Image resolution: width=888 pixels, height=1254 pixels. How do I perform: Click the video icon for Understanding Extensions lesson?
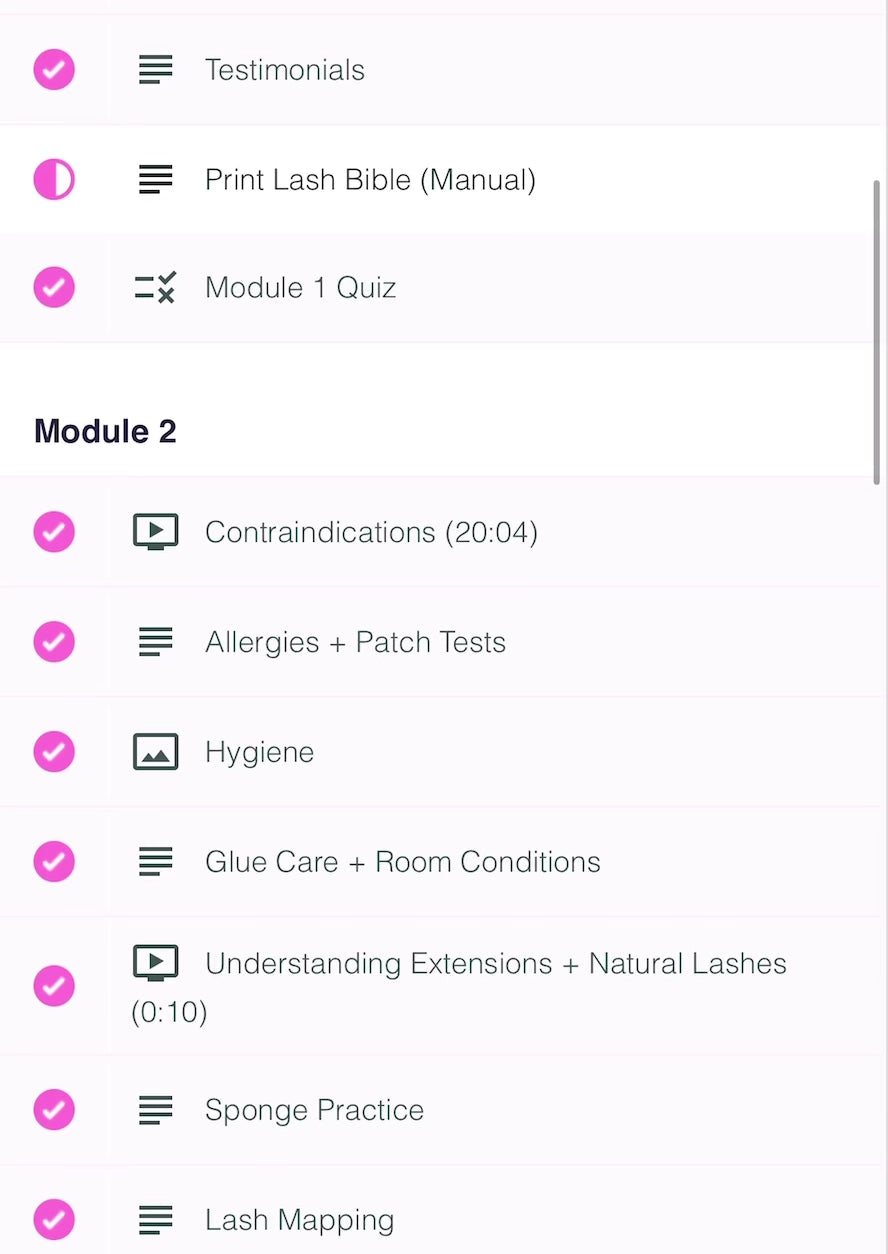(155, 963)
